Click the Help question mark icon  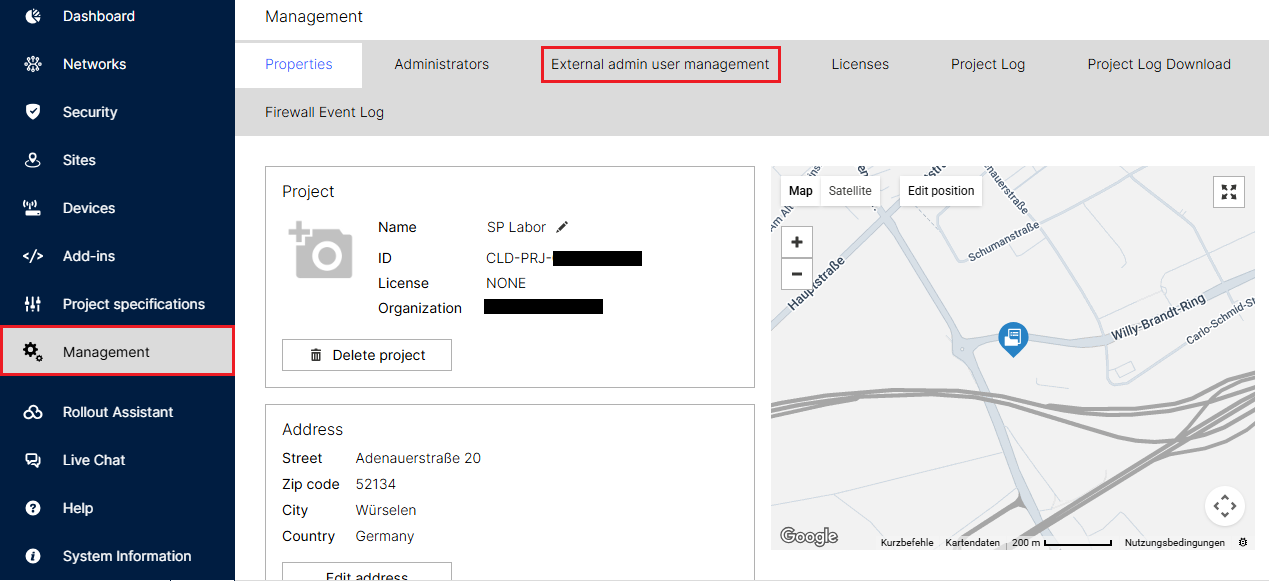click(x=31, y=508)
